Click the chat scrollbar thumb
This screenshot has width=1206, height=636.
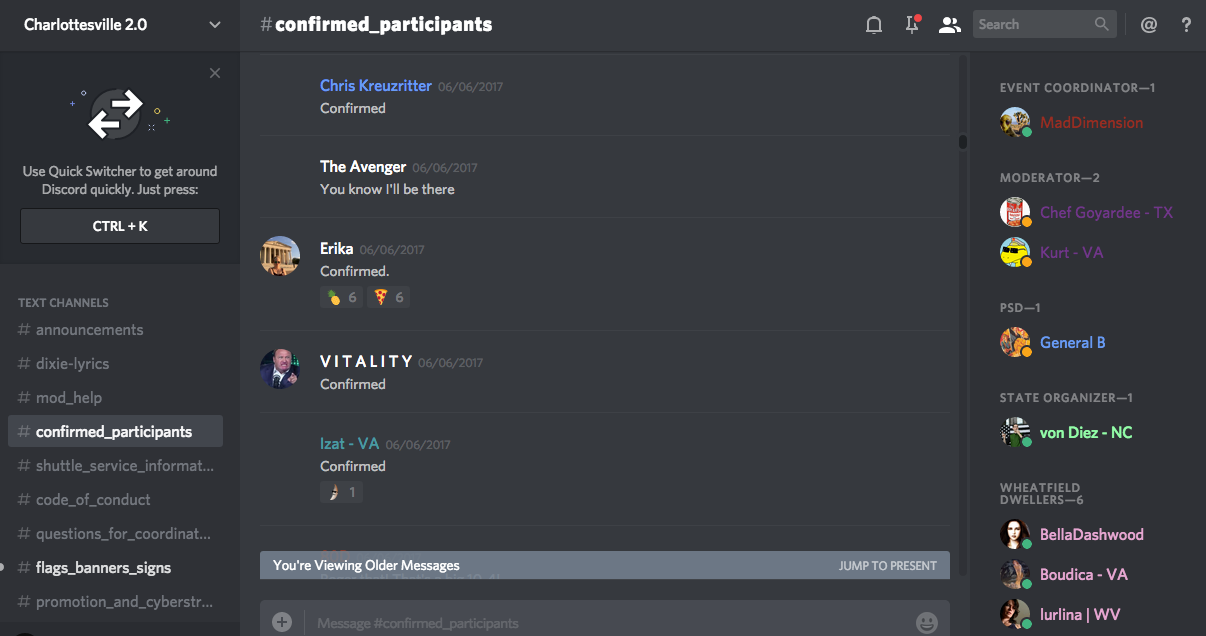point(963,141)
